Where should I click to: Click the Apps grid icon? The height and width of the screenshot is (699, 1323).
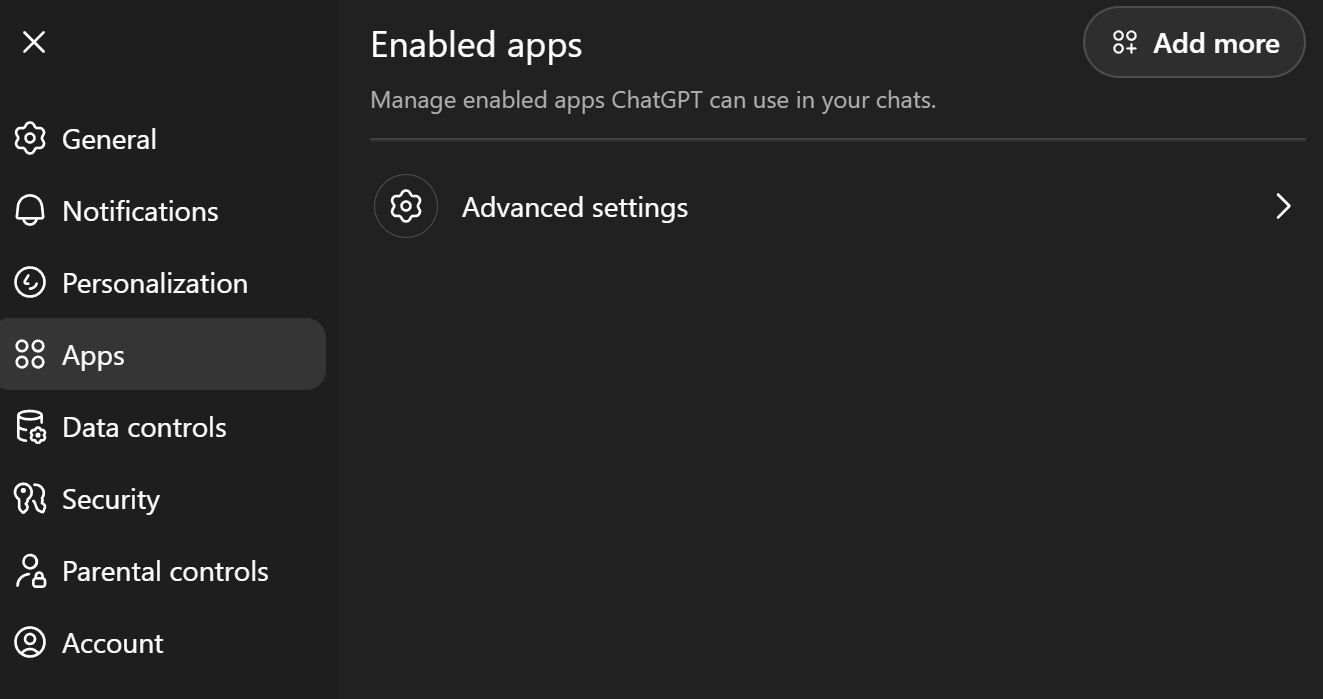pyautogui.click(x=30, y=354)
